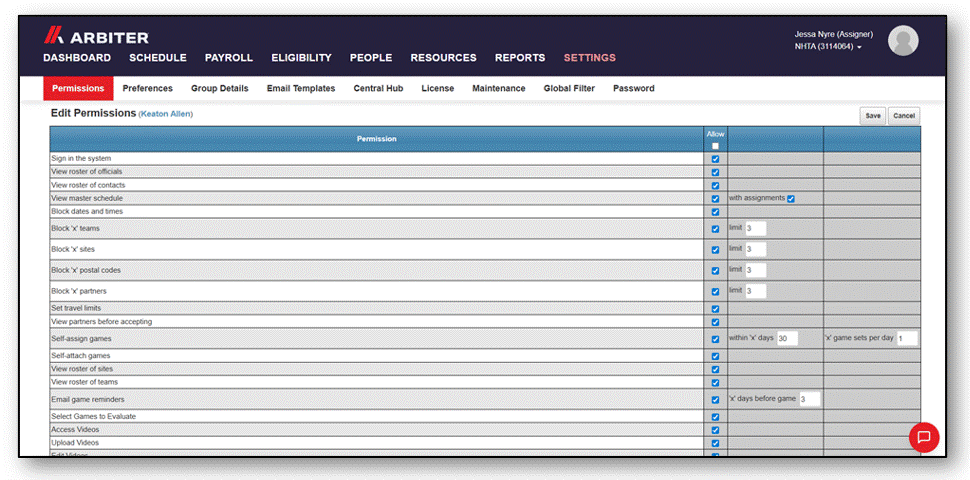Toggle the Allow all header checkbox
Screen dimensions: 970x480
(715, 146)
